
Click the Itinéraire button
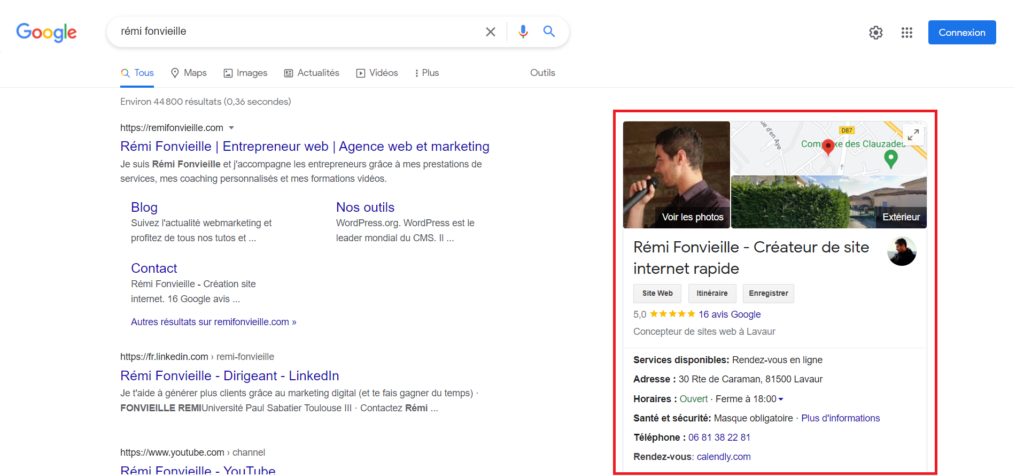(712, 293)
